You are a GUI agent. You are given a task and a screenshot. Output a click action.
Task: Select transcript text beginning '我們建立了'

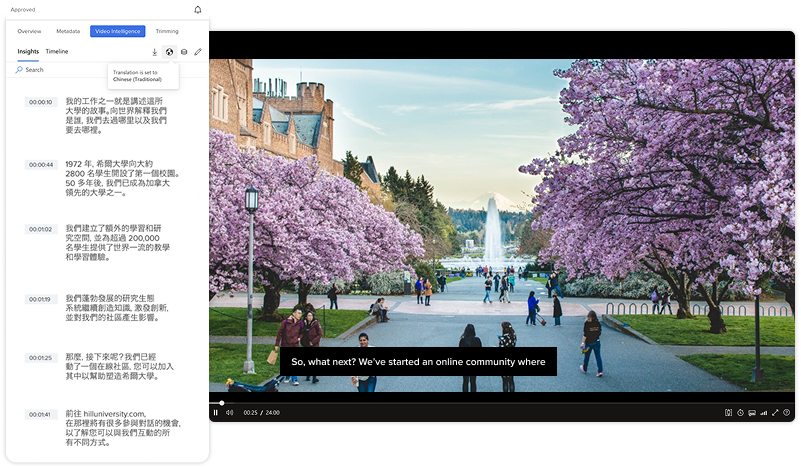pos(117,243)
